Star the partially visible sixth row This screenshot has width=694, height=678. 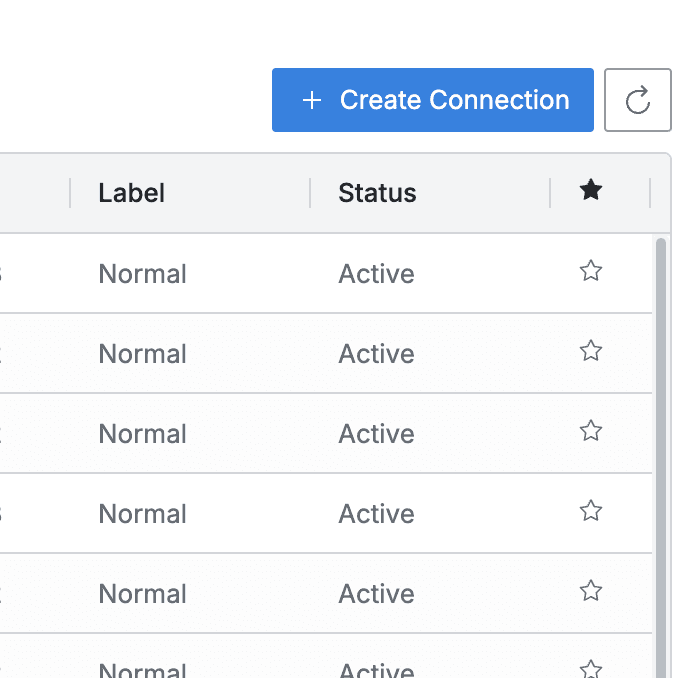[x=591, y=668]
